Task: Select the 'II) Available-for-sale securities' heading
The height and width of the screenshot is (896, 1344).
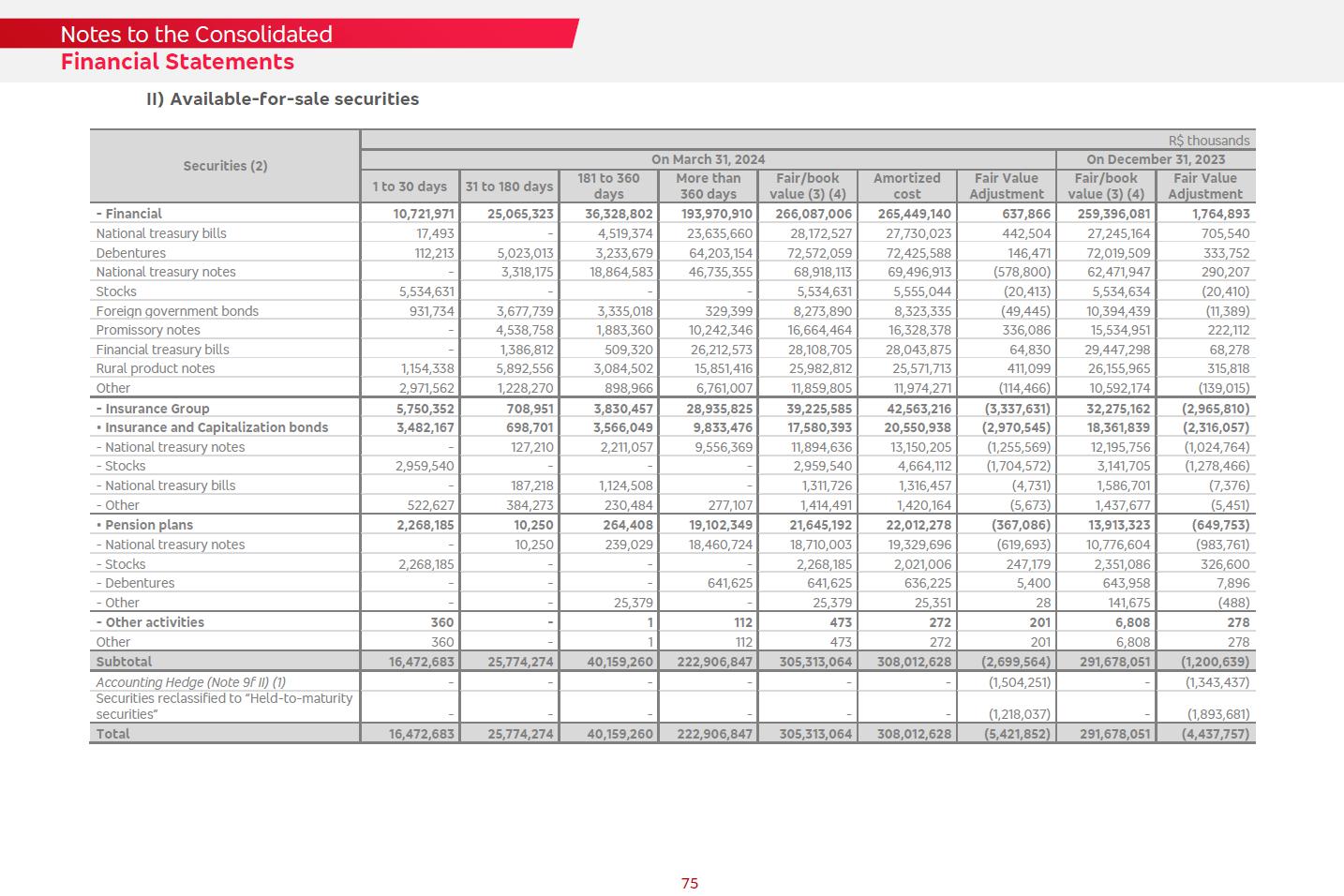Action: point(282,99)
